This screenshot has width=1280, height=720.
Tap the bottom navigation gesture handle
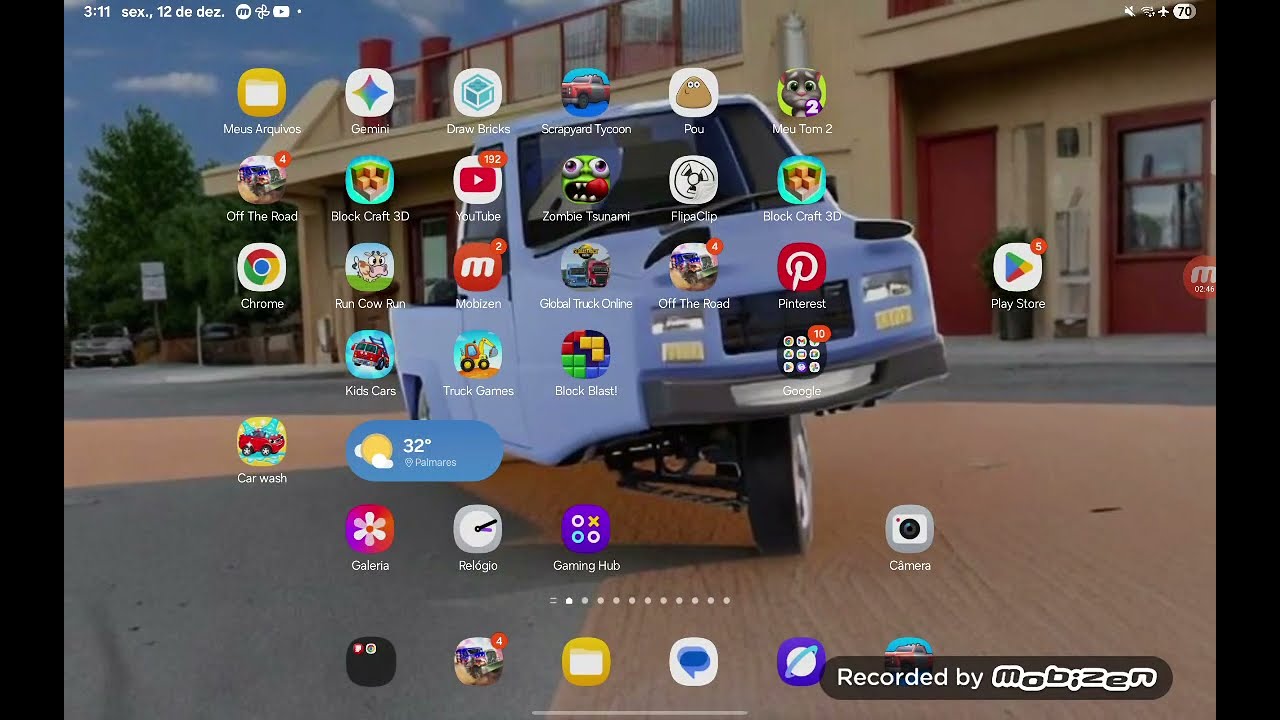tap(640, 713)
